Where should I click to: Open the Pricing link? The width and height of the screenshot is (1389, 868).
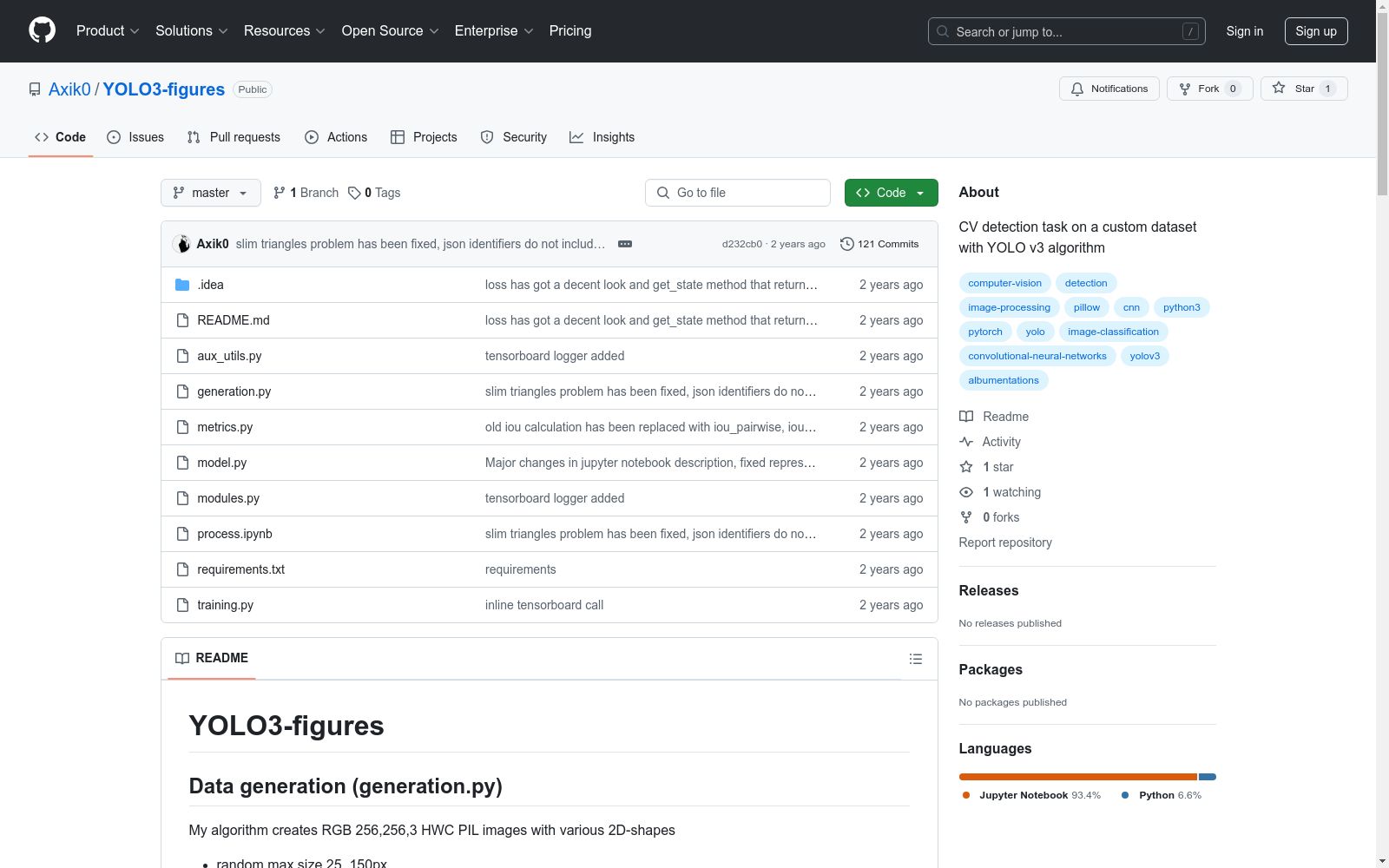tap(570, 30)
